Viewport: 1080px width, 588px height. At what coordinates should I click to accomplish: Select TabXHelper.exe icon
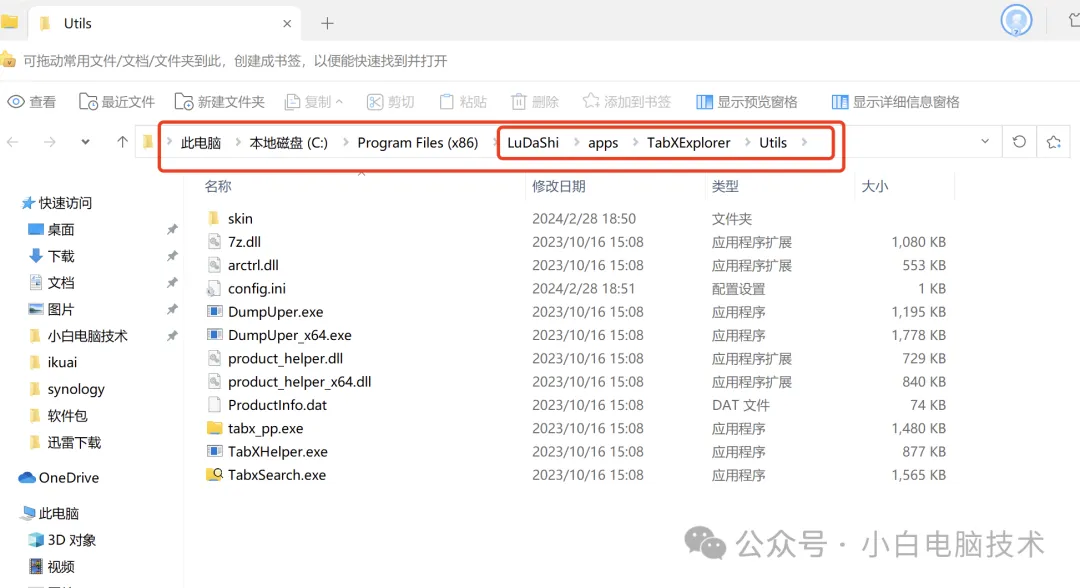point(214,451)
